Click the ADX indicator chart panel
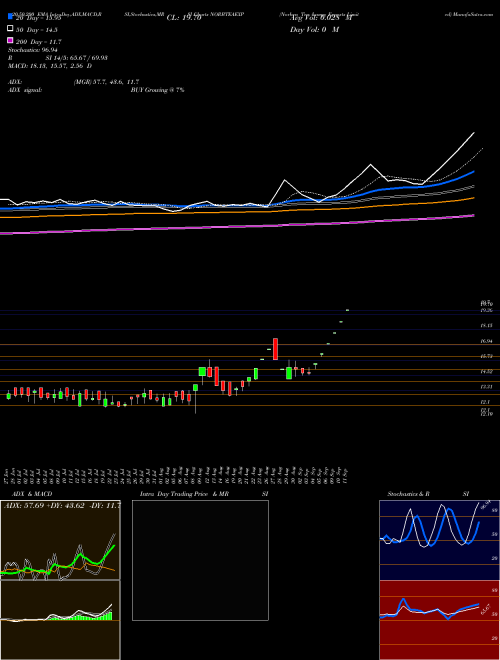The width and height of the screenshot is (500, 660). click(60, 540)
